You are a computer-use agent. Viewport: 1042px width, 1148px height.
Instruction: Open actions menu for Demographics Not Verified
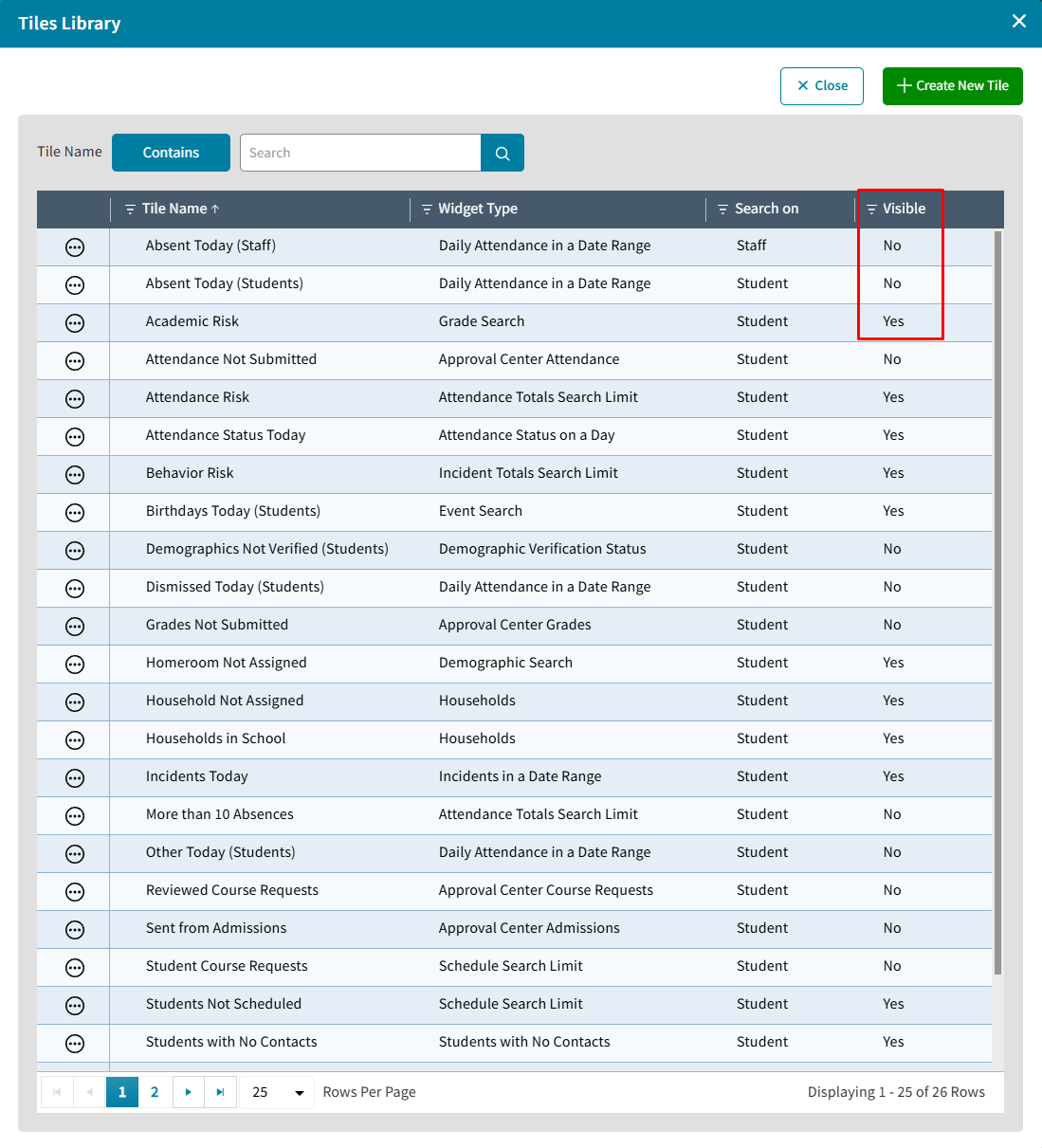(75, 551)
